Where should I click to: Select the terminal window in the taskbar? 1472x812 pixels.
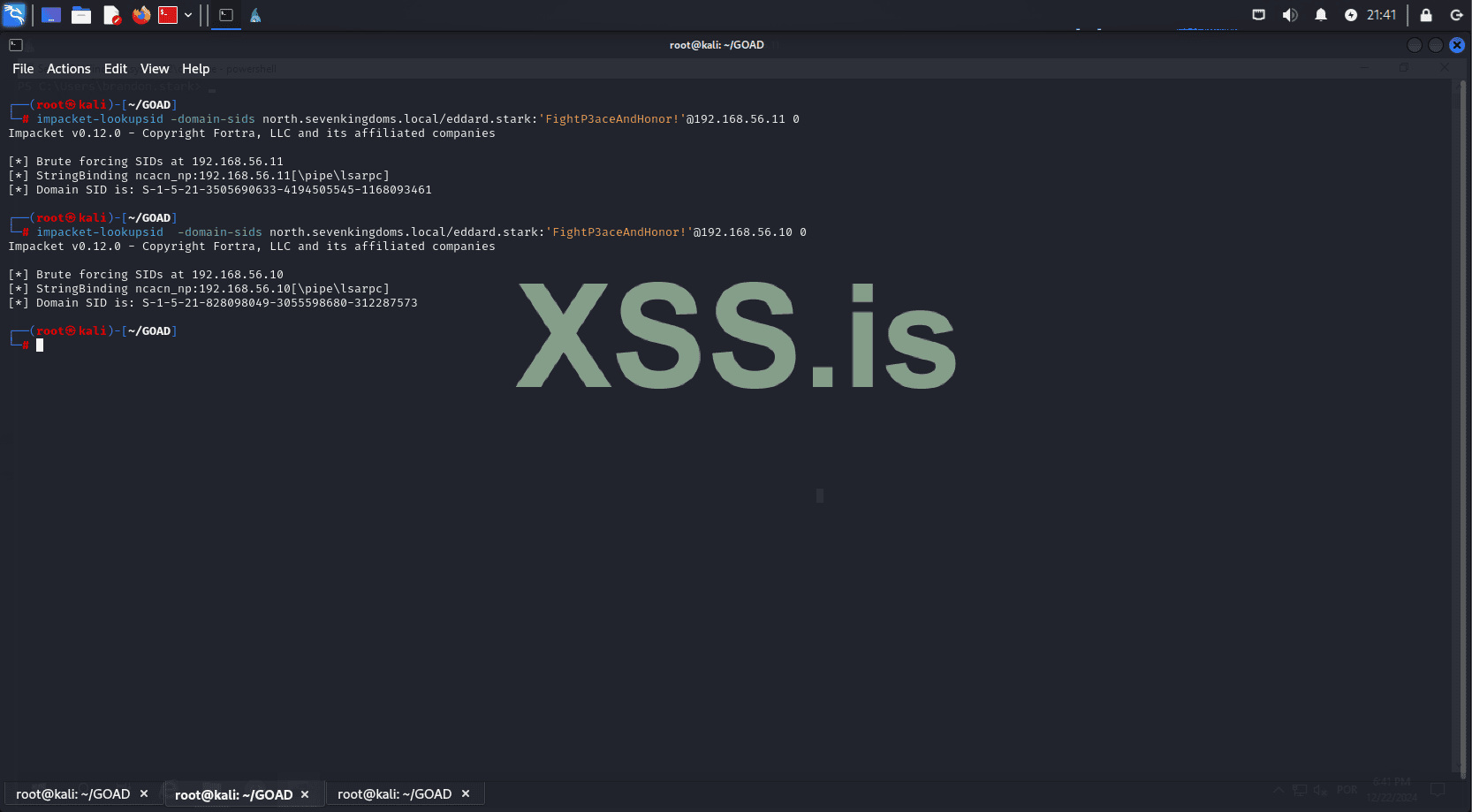pyautogui.click(x=226, y=15)
